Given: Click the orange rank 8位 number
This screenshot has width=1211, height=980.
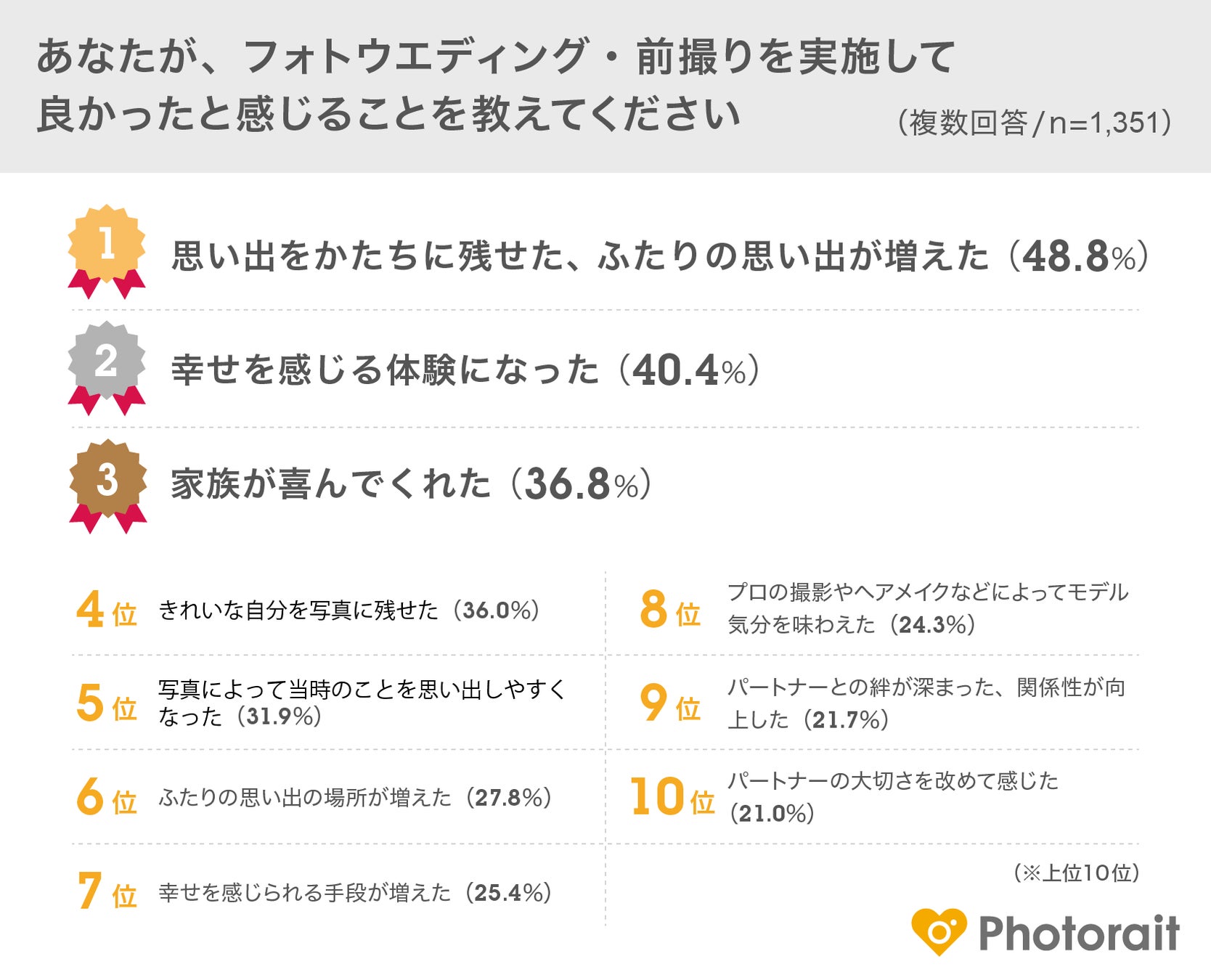Looking at the screenshot, I should pos(669,611).
